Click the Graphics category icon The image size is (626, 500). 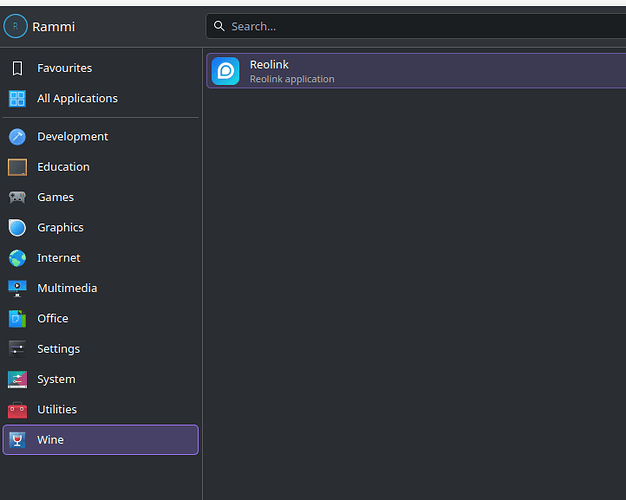(17, 228)
